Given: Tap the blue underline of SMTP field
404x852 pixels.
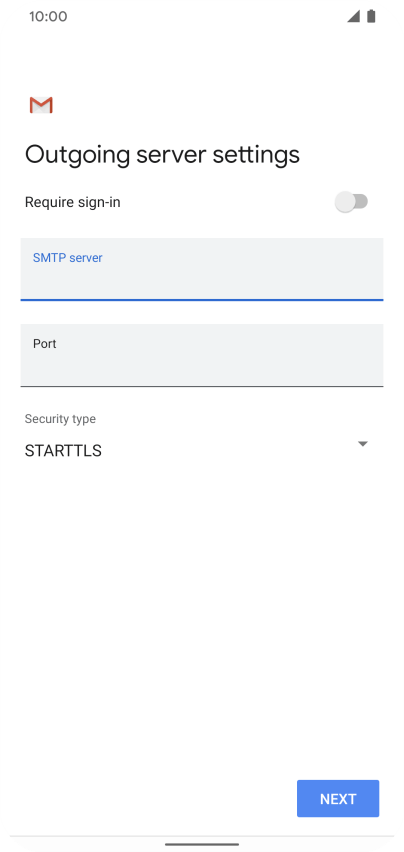Looking at the screenshot, I should pos(202,299).
